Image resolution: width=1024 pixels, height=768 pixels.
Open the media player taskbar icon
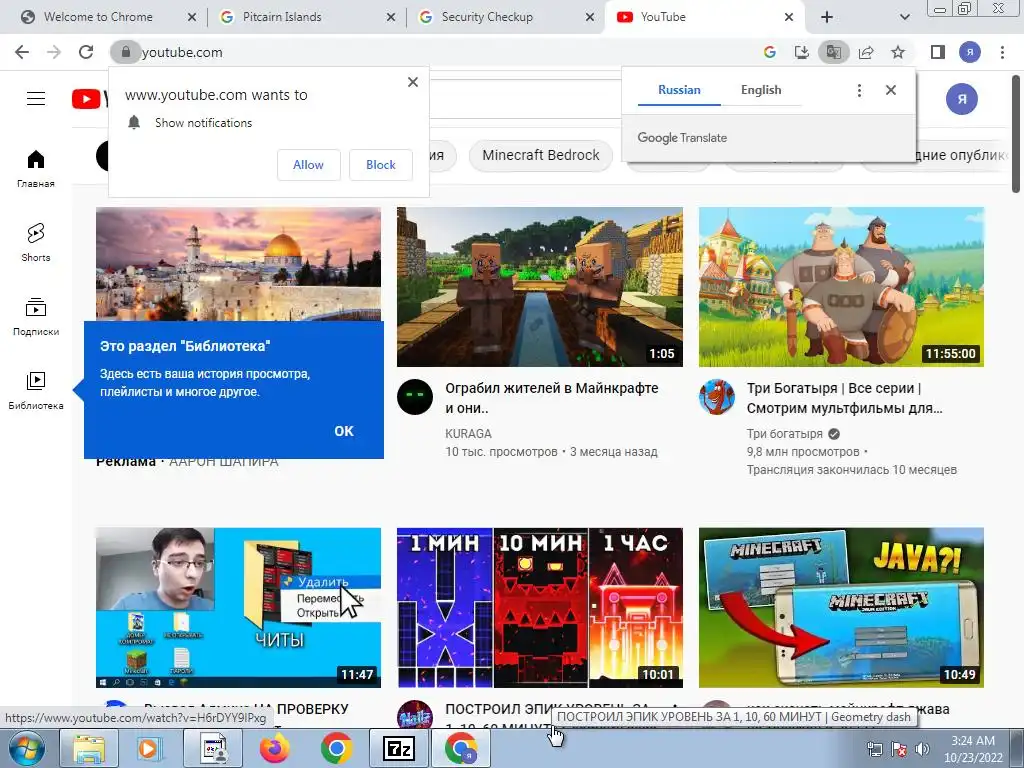(150, 748)
